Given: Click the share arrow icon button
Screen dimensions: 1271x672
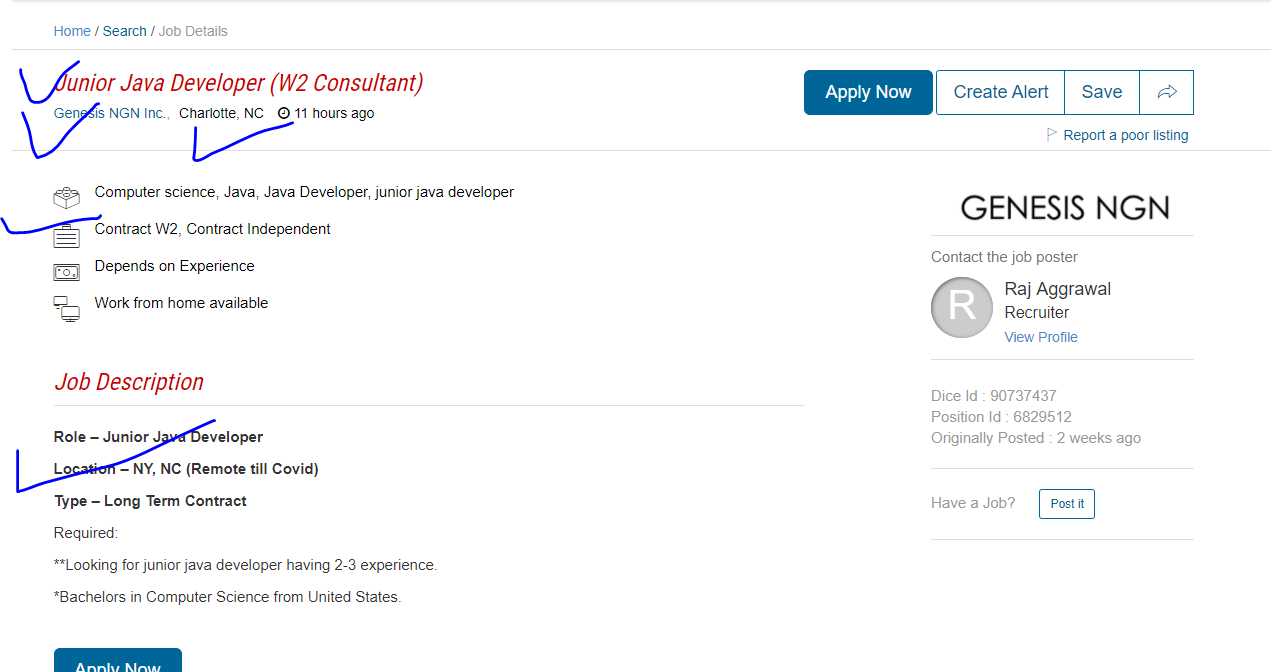Looking at the screenshot, I should [x=1166, y=92].
